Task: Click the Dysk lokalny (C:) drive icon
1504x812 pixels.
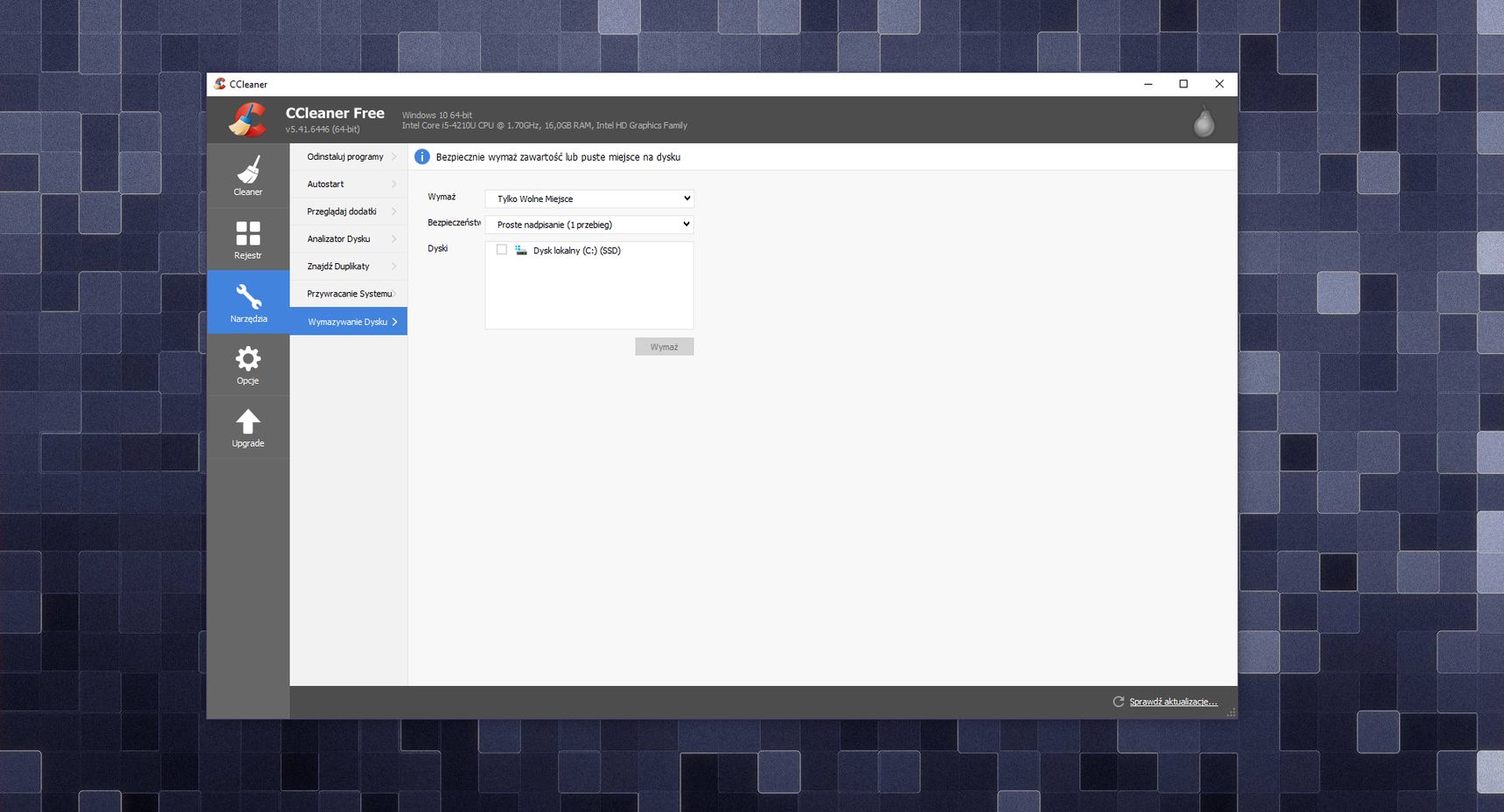Action: tap(521, 250)
